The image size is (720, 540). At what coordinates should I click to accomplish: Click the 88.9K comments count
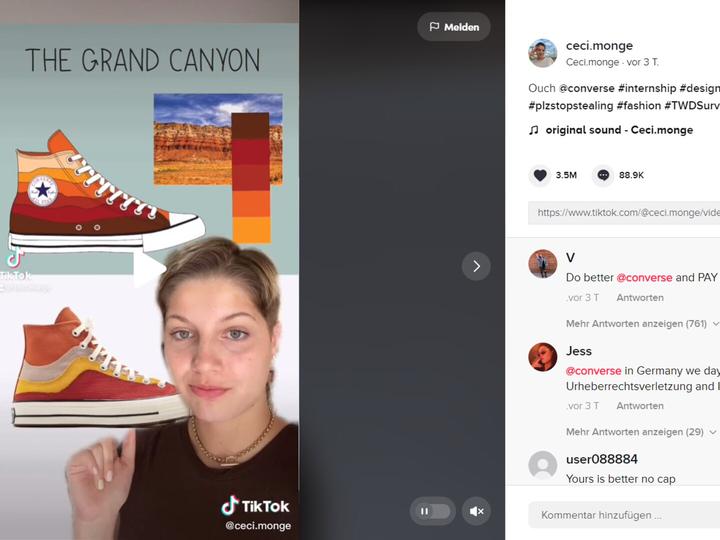631,175
